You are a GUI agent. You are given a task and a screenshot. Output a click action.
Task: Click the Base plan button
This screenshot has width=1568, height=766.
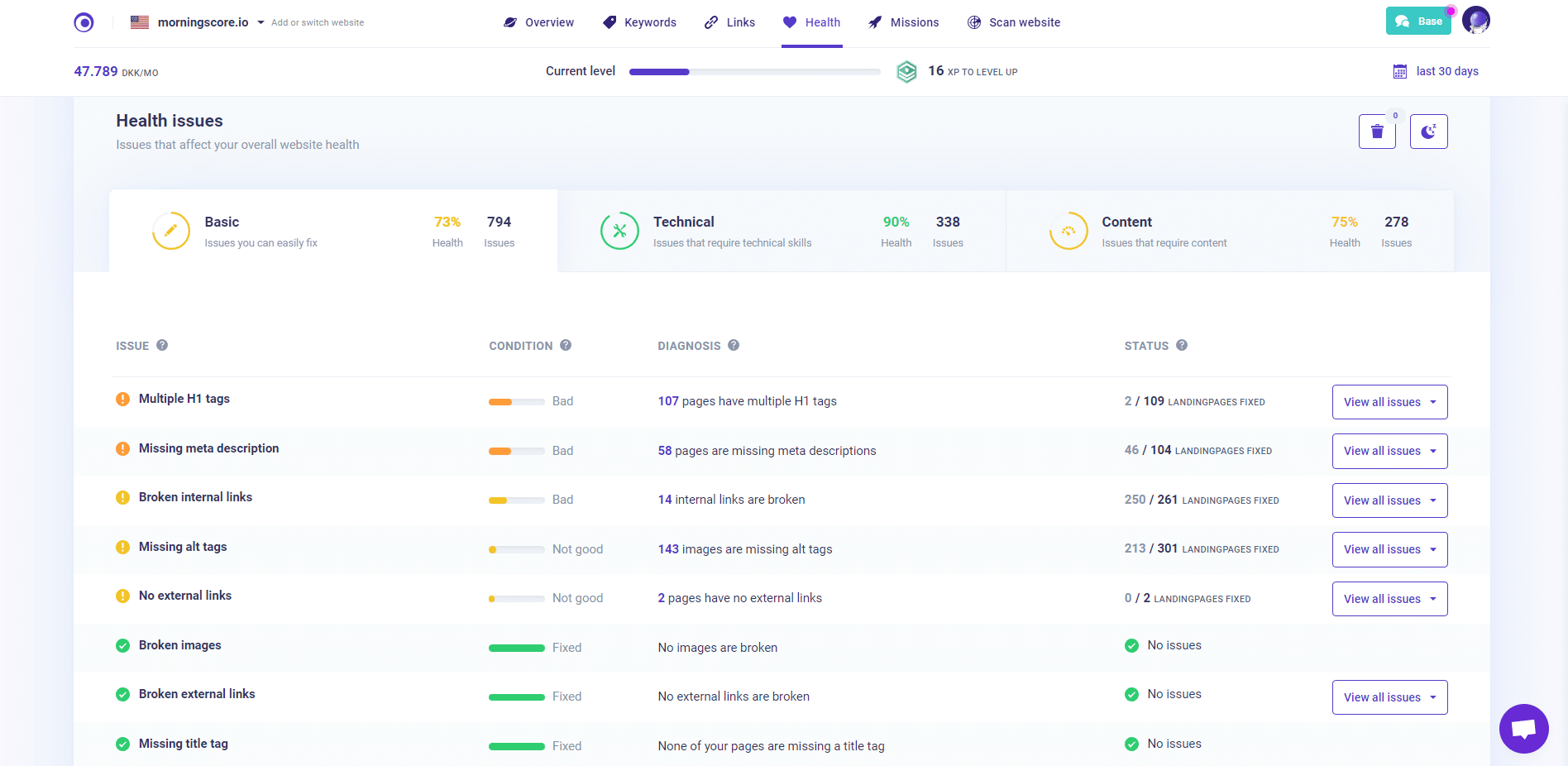[1418, 22]
